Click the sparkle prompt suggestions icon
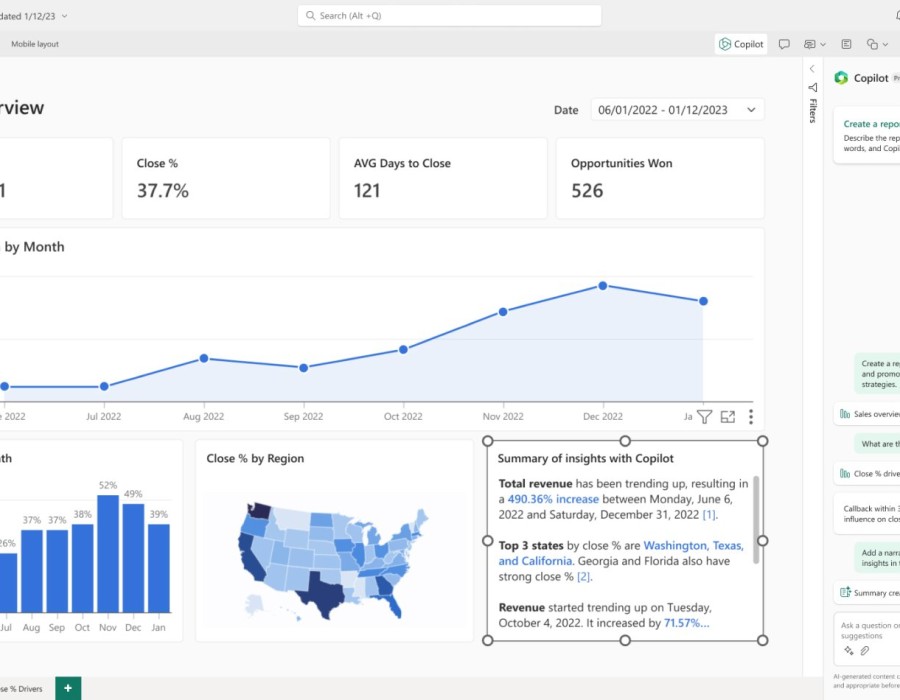The width and height of the screenshot is (900, 700). (849, 650)
